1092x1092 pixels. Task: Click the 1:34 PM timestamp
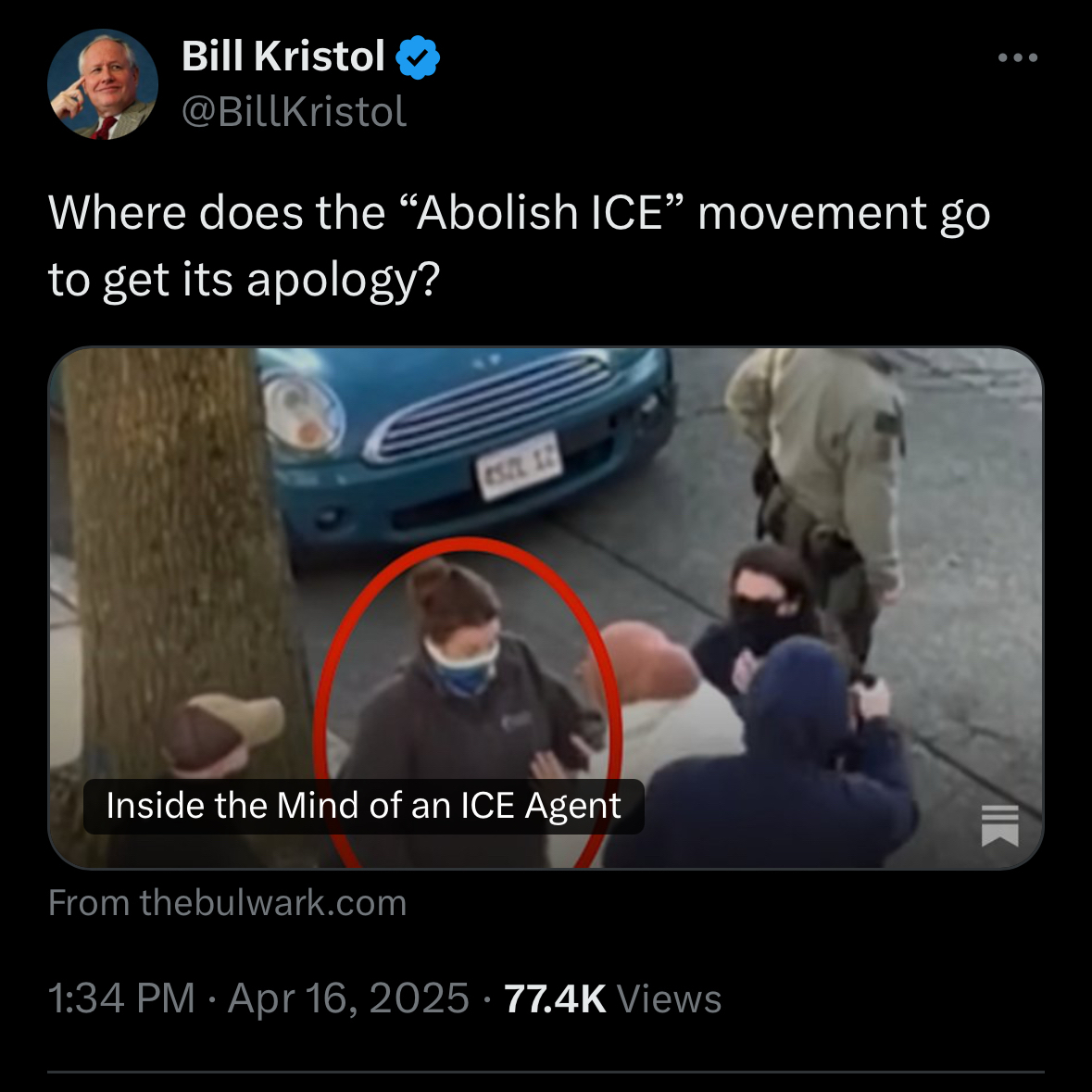coord(122,998)
